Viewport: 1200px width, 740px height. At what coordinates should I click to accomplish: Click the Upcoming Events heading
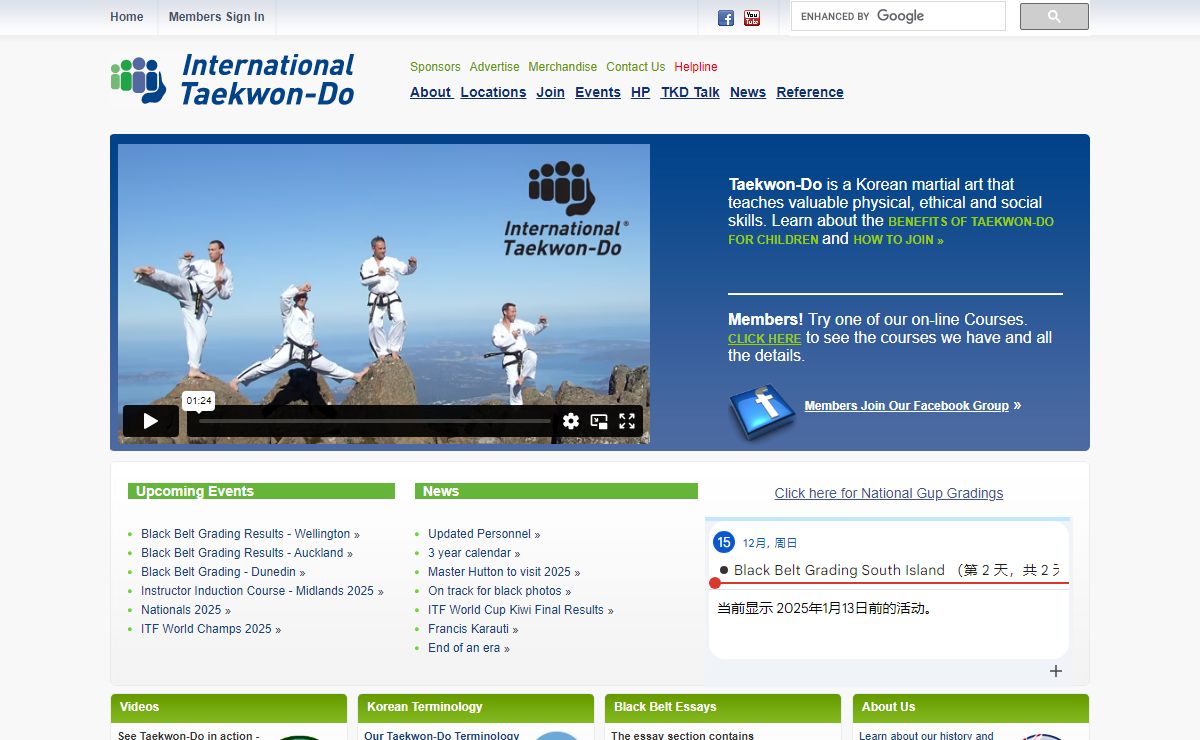pyautogui.click(x=262, y=491)
